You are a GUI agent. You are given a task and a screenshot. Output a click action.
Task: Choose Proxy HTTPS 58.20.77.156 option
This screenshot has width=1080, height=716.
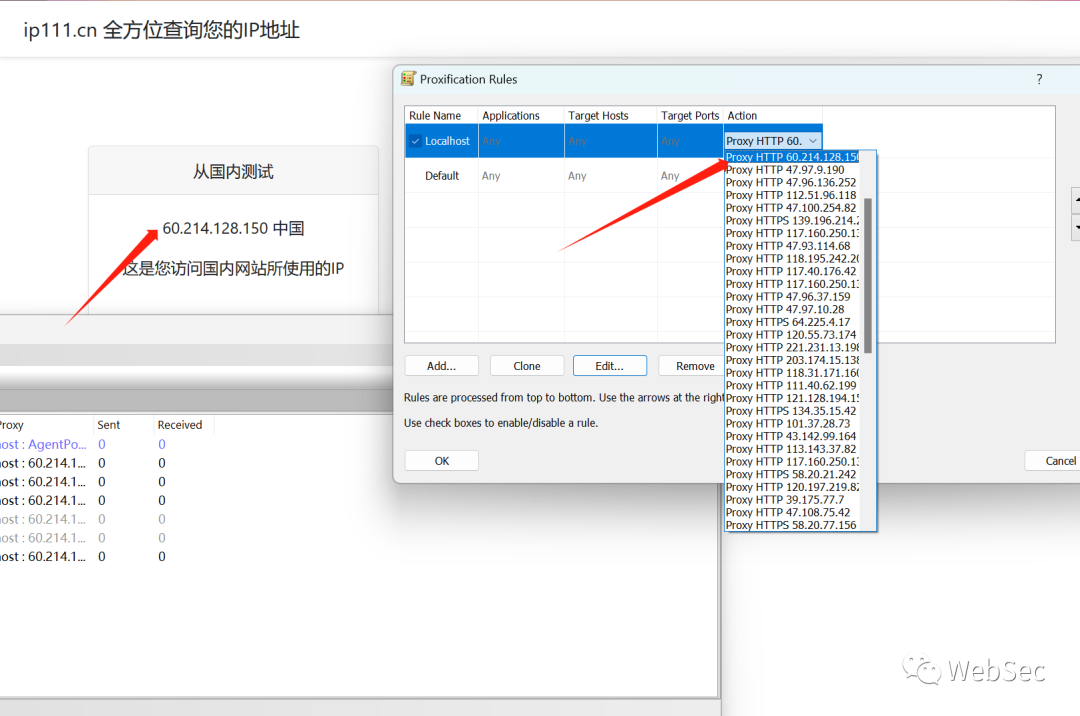[x=792, y=525]
